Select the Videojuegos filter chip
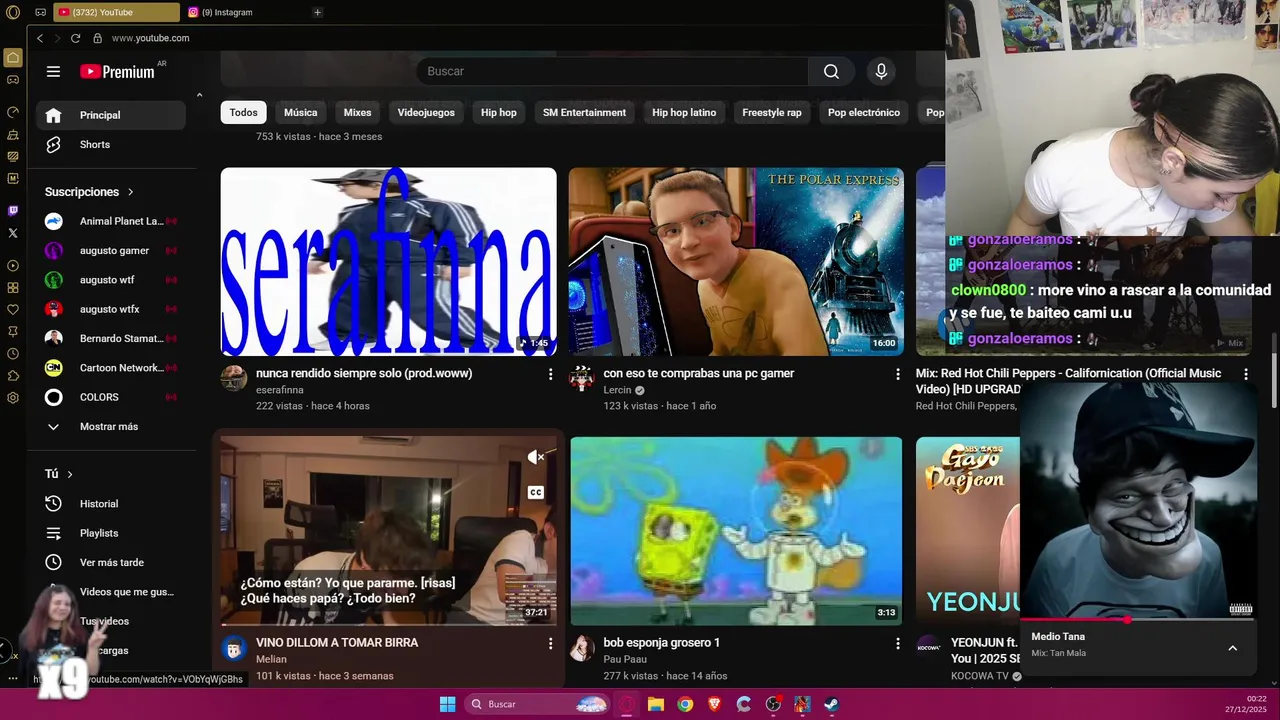This screenshot has height=720, width=1280. tap(426, 112)
